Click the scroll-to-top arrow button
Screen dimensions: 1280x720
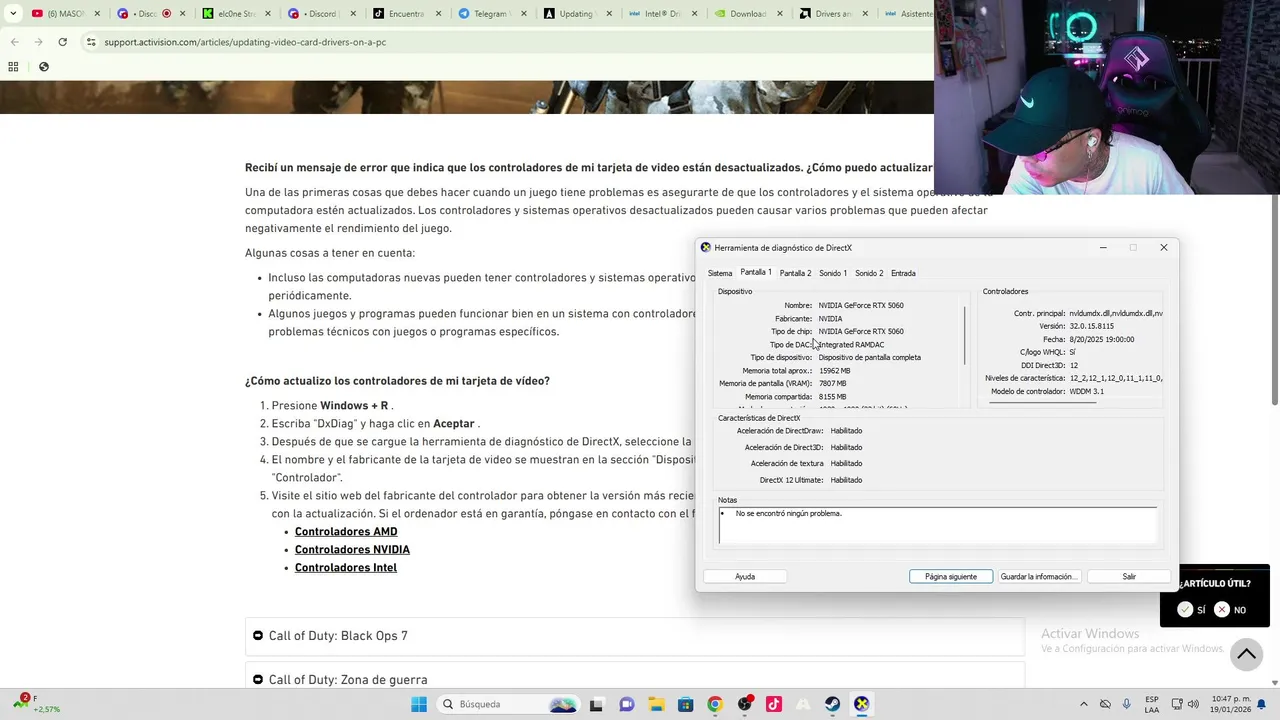(1246, 654)
